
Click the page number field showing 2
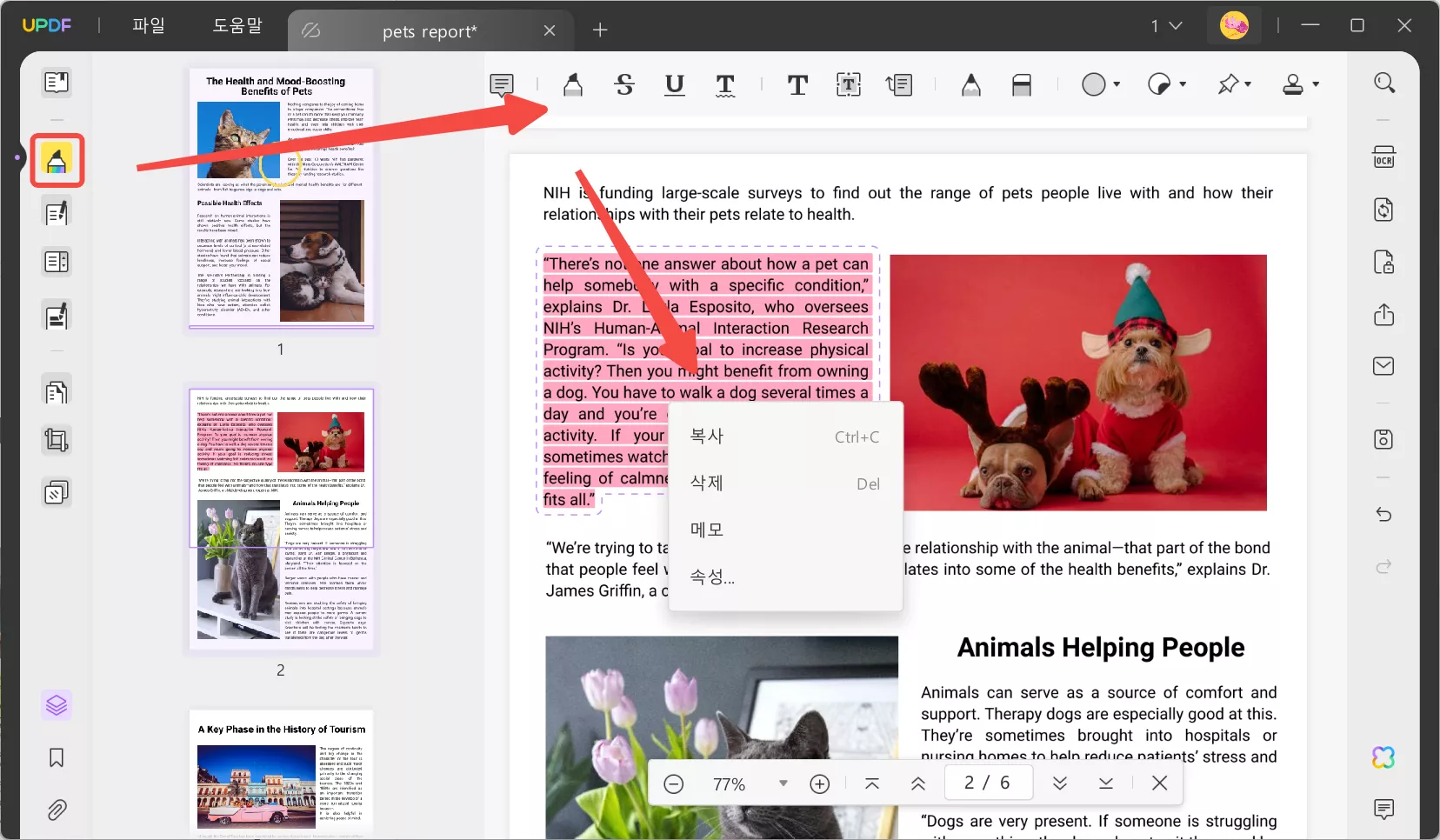pyautogui.click(x=987, y=783)
